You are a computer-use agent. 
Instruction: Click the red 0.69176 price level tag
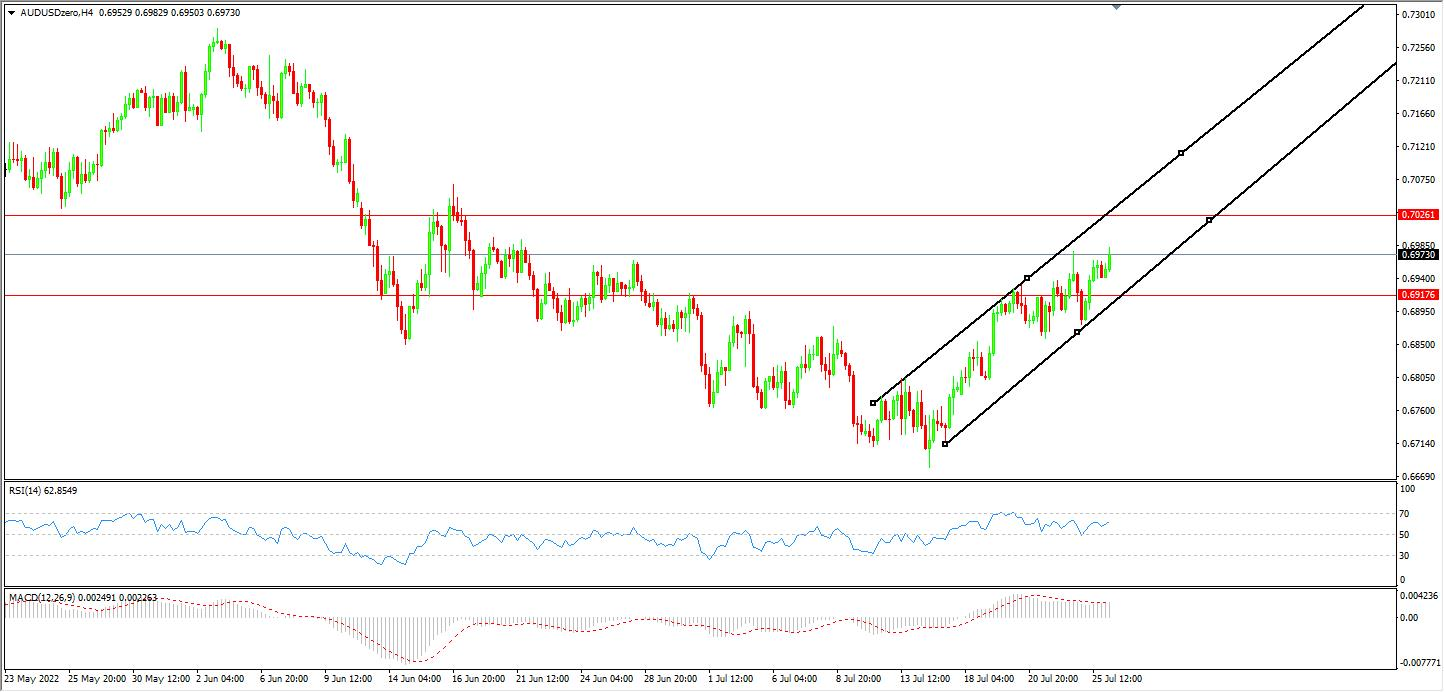pyautogui.click(x=1418, y=295)
